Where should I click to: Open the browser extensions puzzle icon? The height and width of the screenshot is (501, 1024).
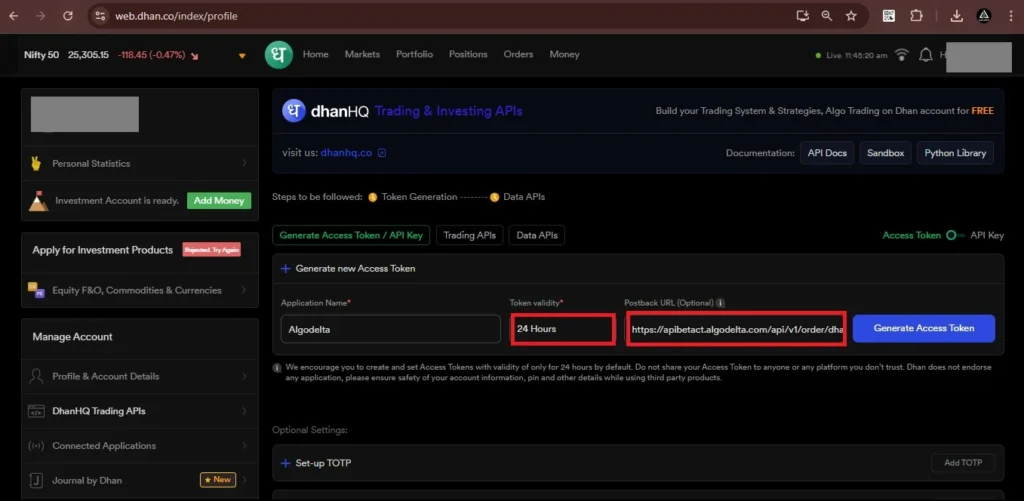click(916, 16)
